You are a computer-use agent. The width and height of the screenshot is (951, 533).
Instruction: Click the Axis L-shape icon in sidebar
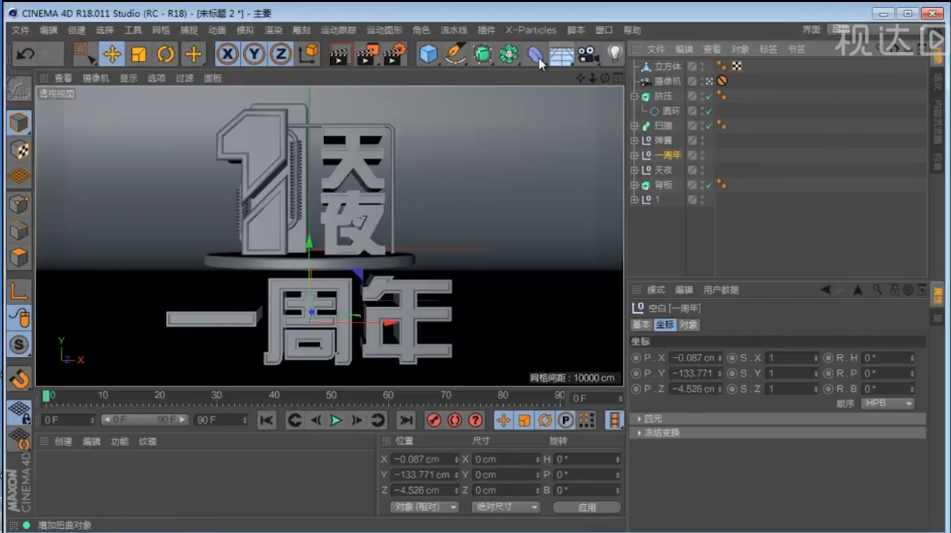19,292
